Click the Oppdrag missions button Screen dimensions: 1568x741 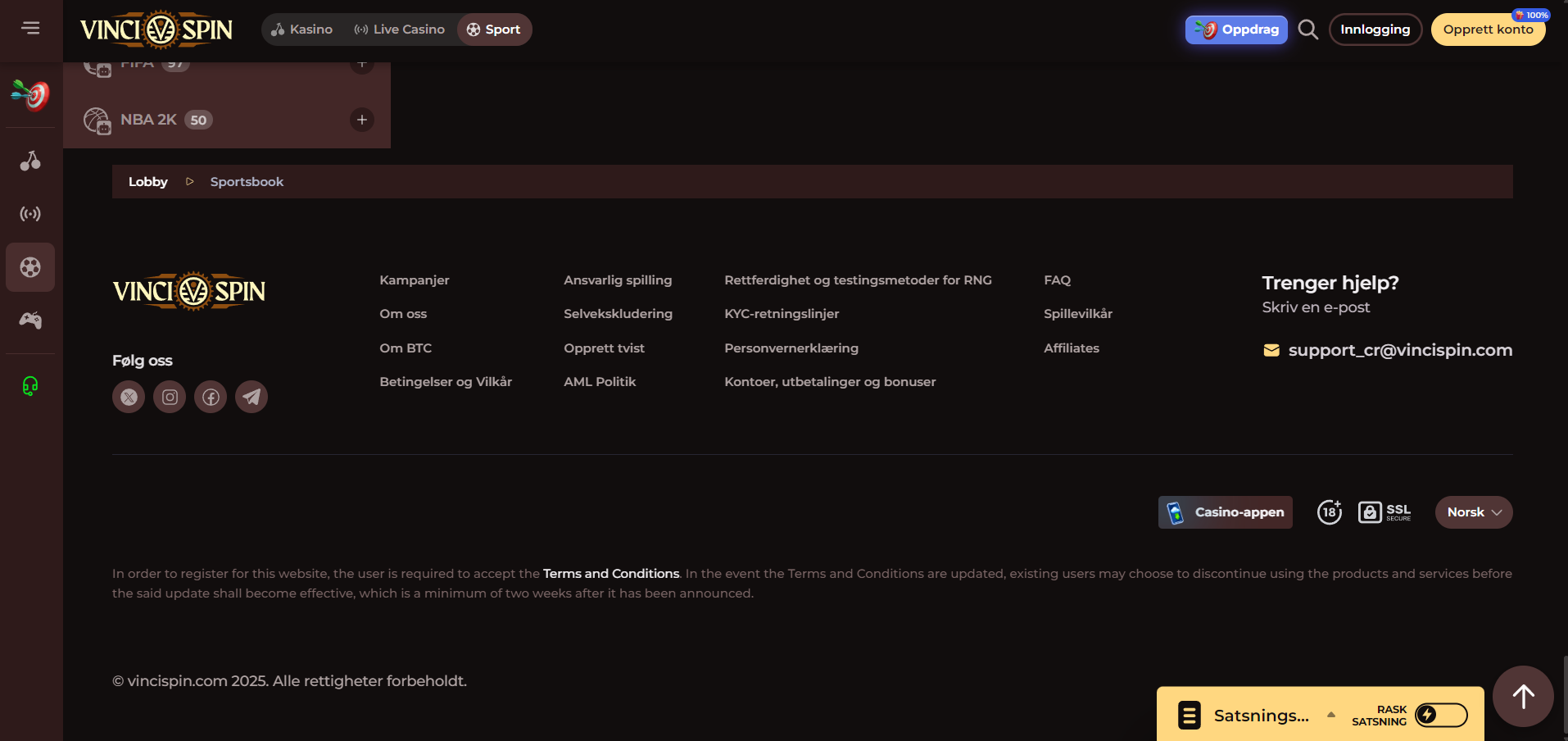click(1236, 30)
